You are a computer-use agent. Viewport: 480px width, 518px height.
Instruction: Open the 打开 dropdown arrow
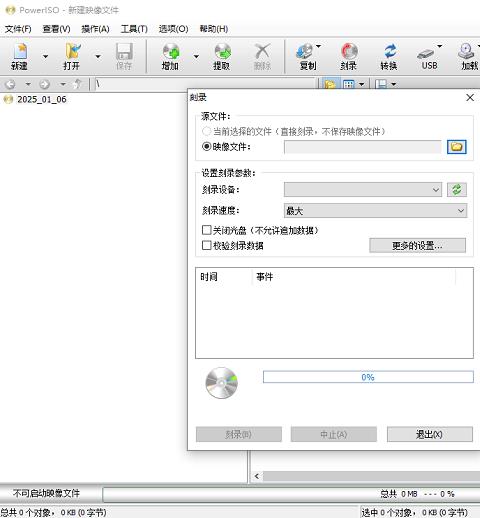point(98,56)
